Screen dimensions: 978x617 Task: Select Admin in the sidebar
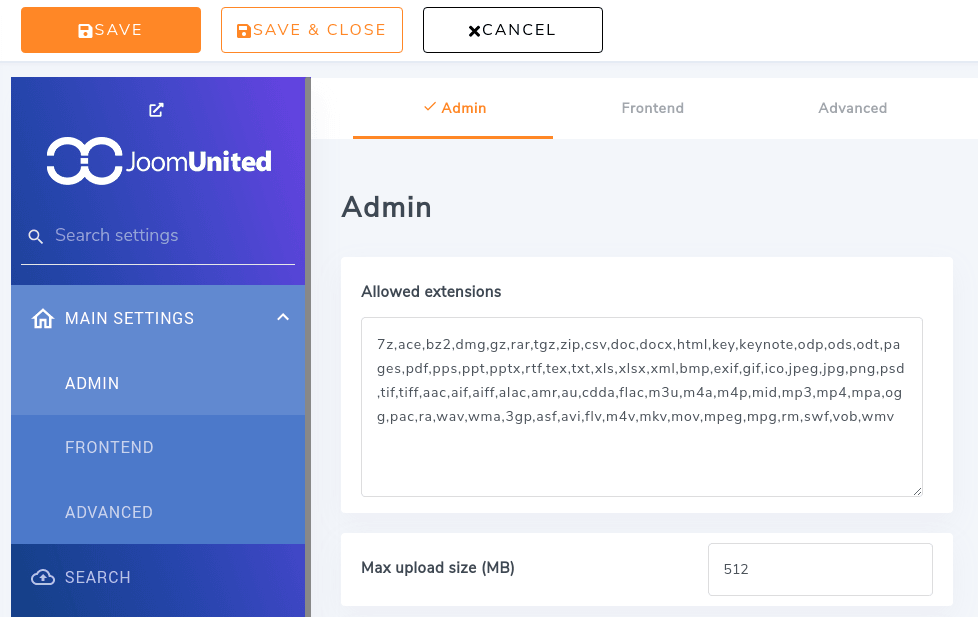click(x=92, y=383)
